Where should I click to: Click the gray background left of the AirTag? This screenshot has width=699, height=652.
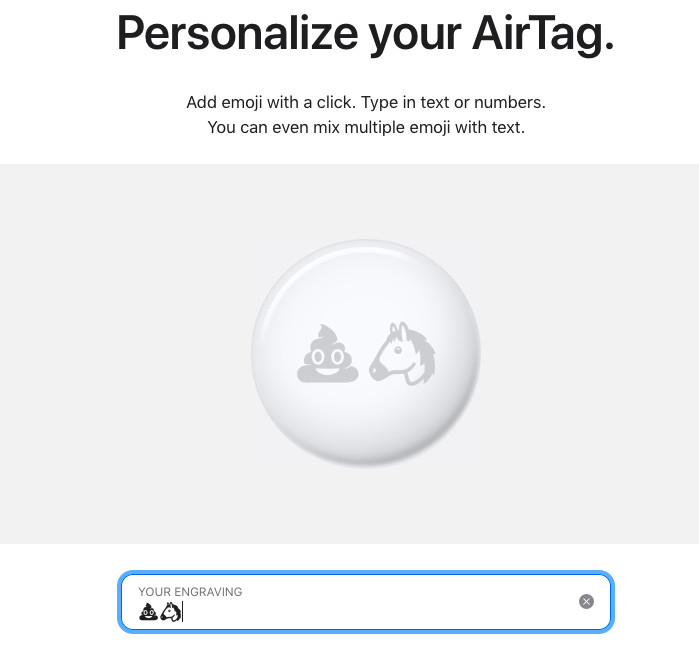pos(120,354)
